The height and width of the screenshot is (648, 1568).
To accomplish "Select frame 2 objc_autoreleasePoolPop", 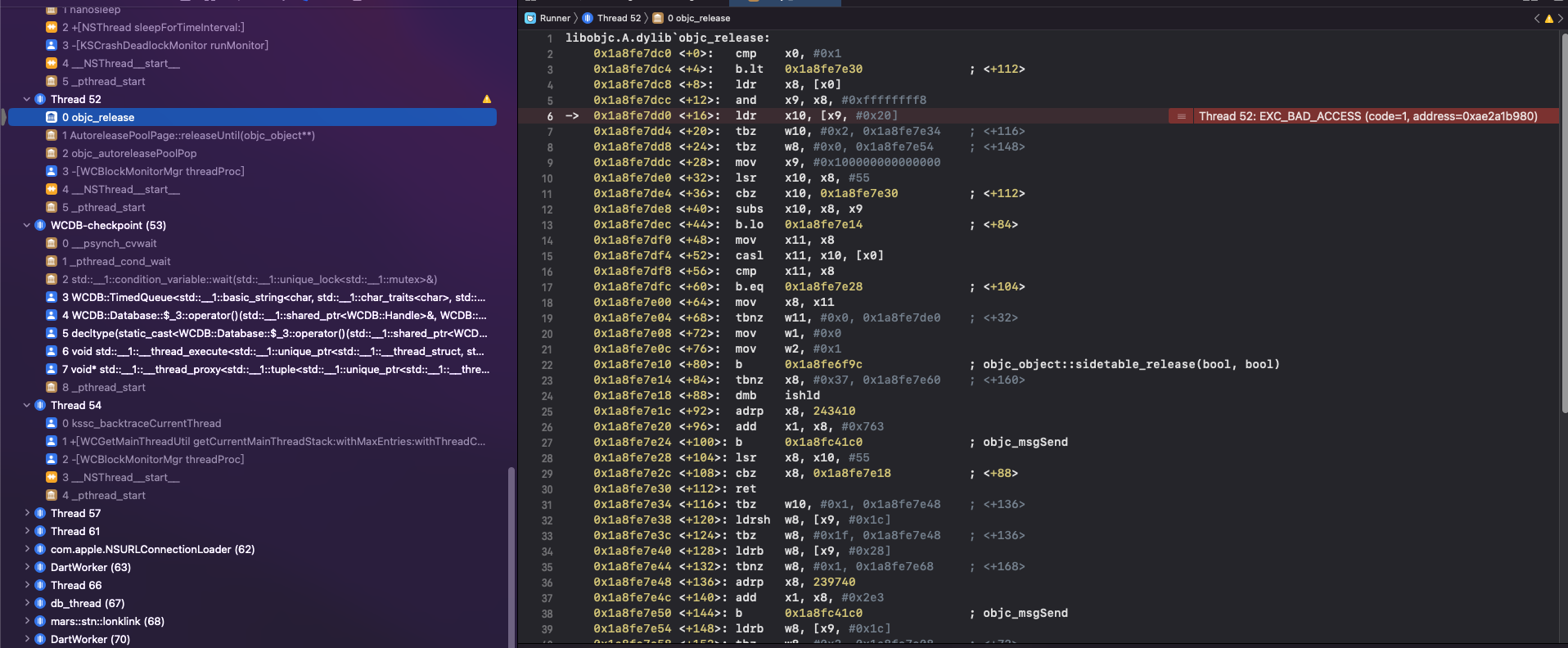I will [x=129, y=153].
